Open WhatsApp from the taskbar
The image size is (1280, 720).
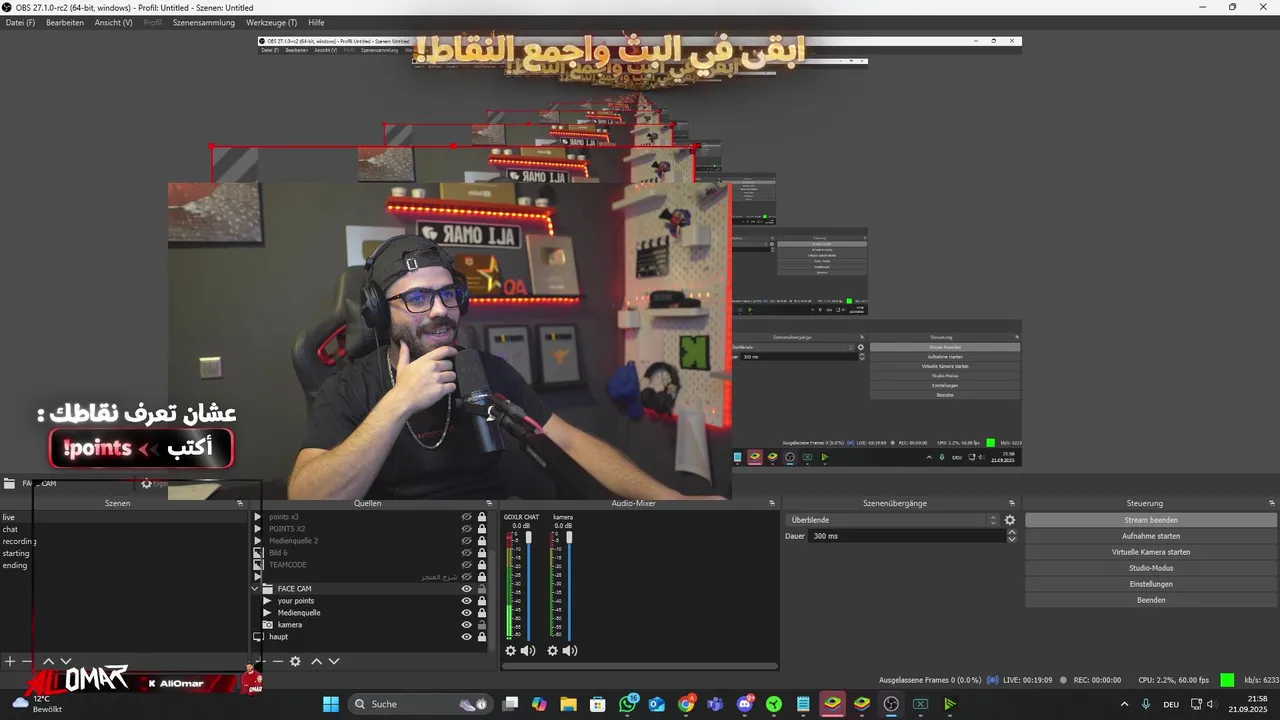pos(627,704)
